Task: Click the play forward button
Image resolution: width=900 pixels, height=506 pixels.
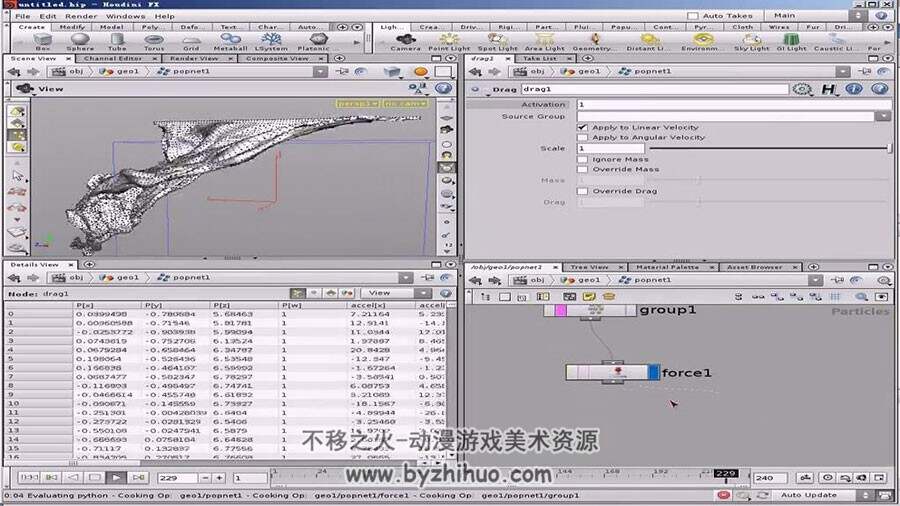Action: pyautogui.click(x=115, y=477)
